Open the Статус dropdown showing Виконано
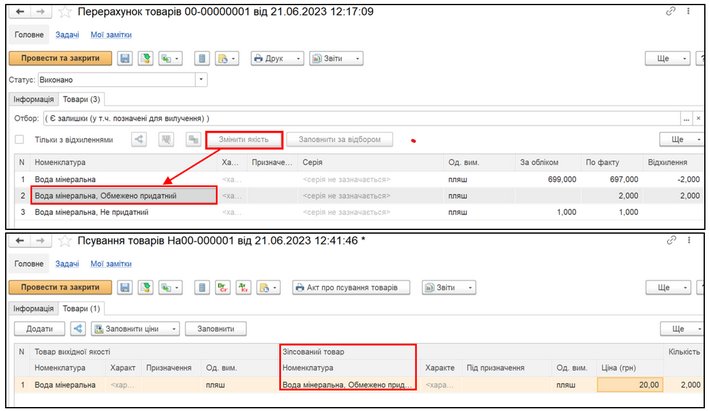710x411 pixels. (202, 79)
